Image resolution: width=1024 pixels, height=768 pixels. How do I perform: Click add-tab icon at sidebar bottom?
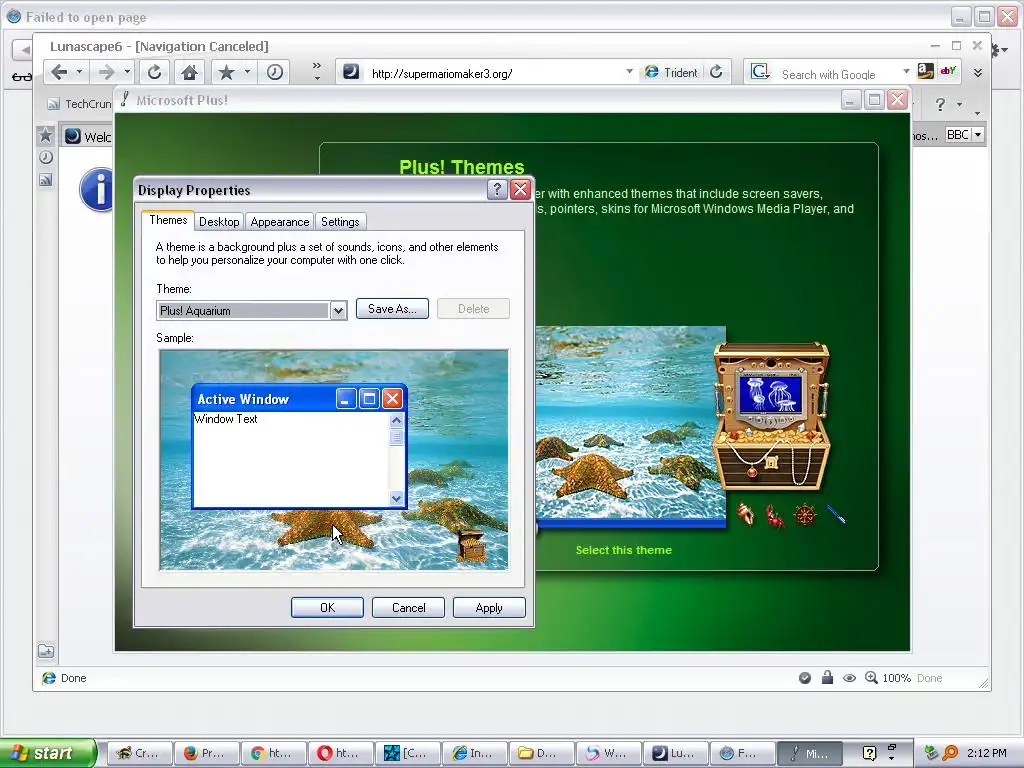46,651
